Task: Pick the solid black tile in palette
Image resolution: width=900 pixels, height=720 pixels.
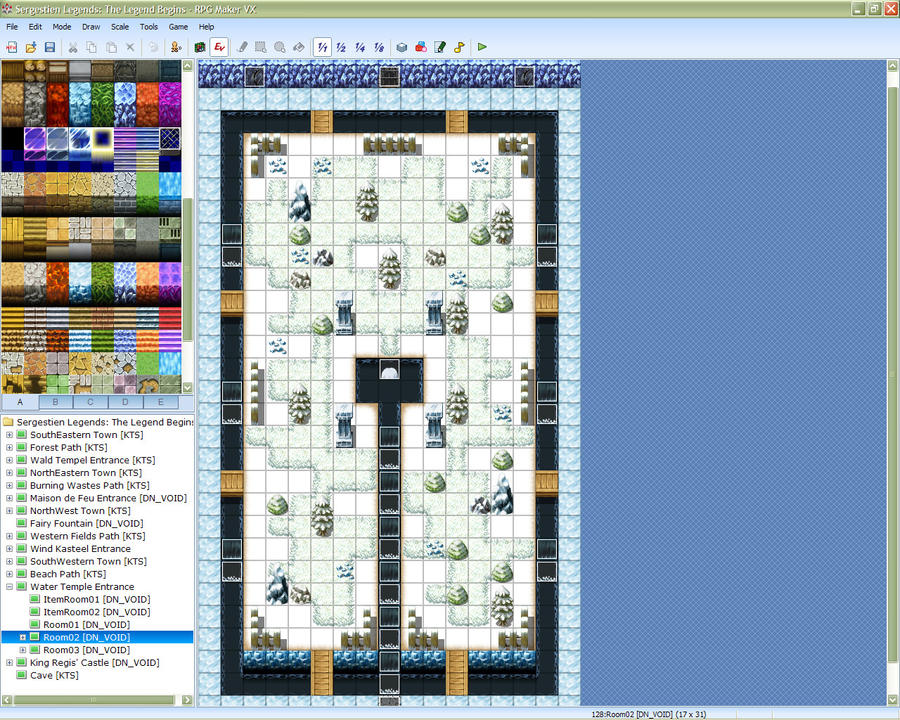Action: pos(12,139)
